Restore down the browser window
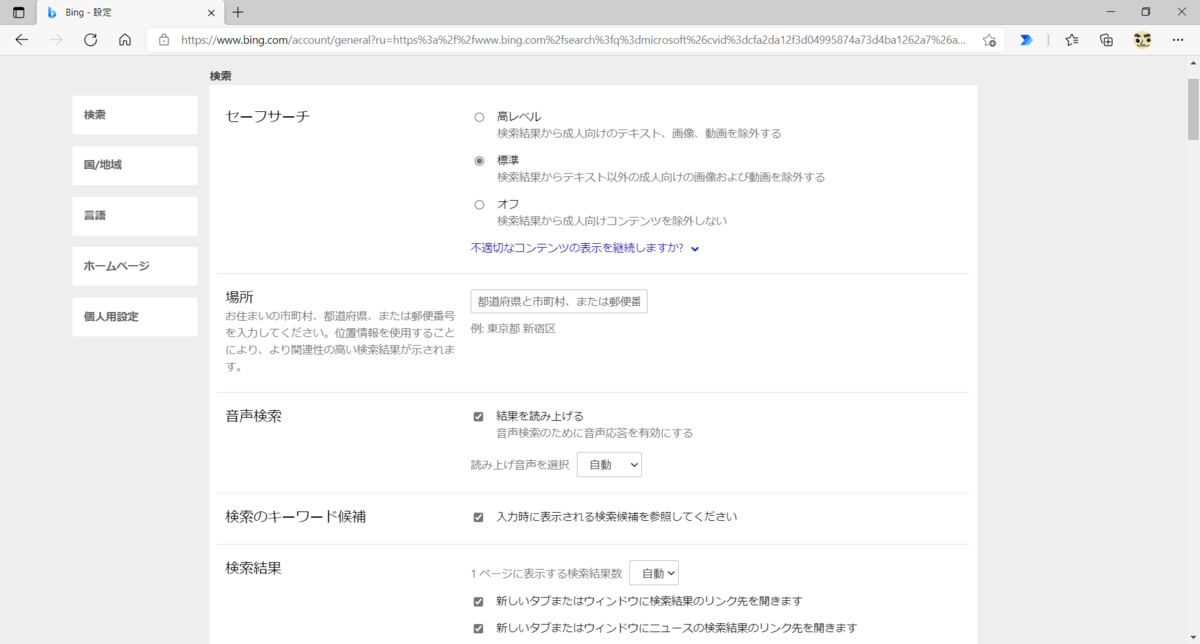Image resolution: width=1200 pixels, height=644 pixels. (x=1146, y=12)
